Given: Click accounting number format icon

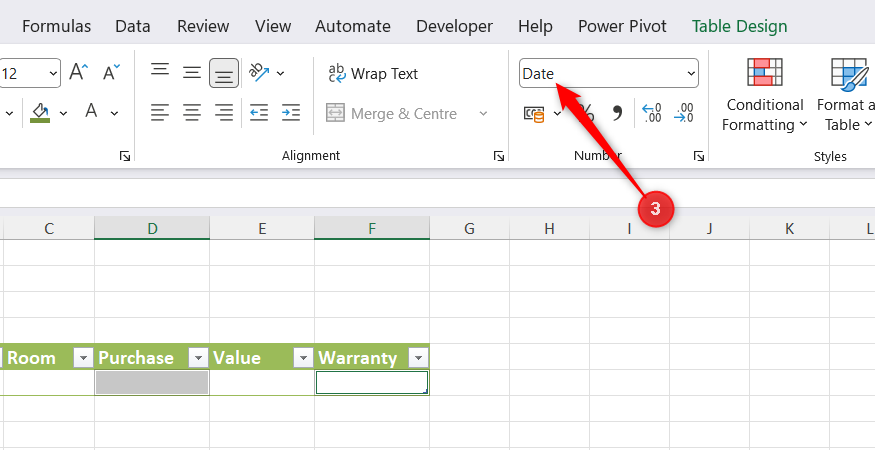Looking at the screenshot, I should 534,114.
